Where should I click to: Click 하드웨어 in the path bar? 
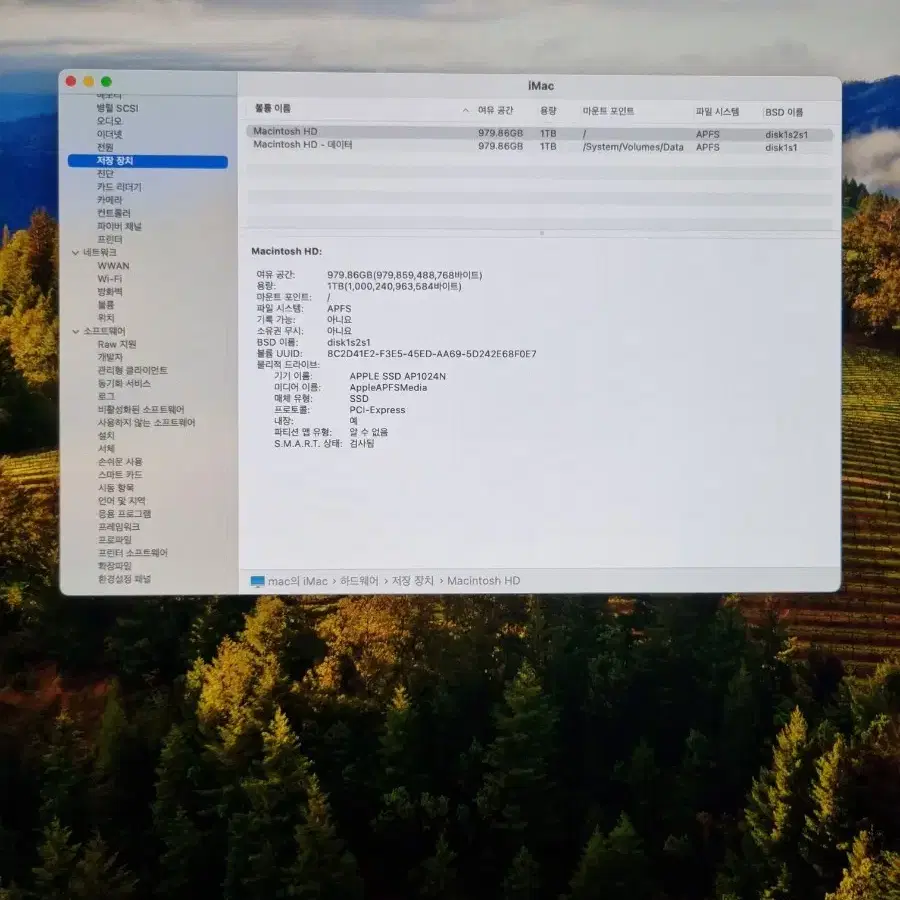[x=359, y=581]
